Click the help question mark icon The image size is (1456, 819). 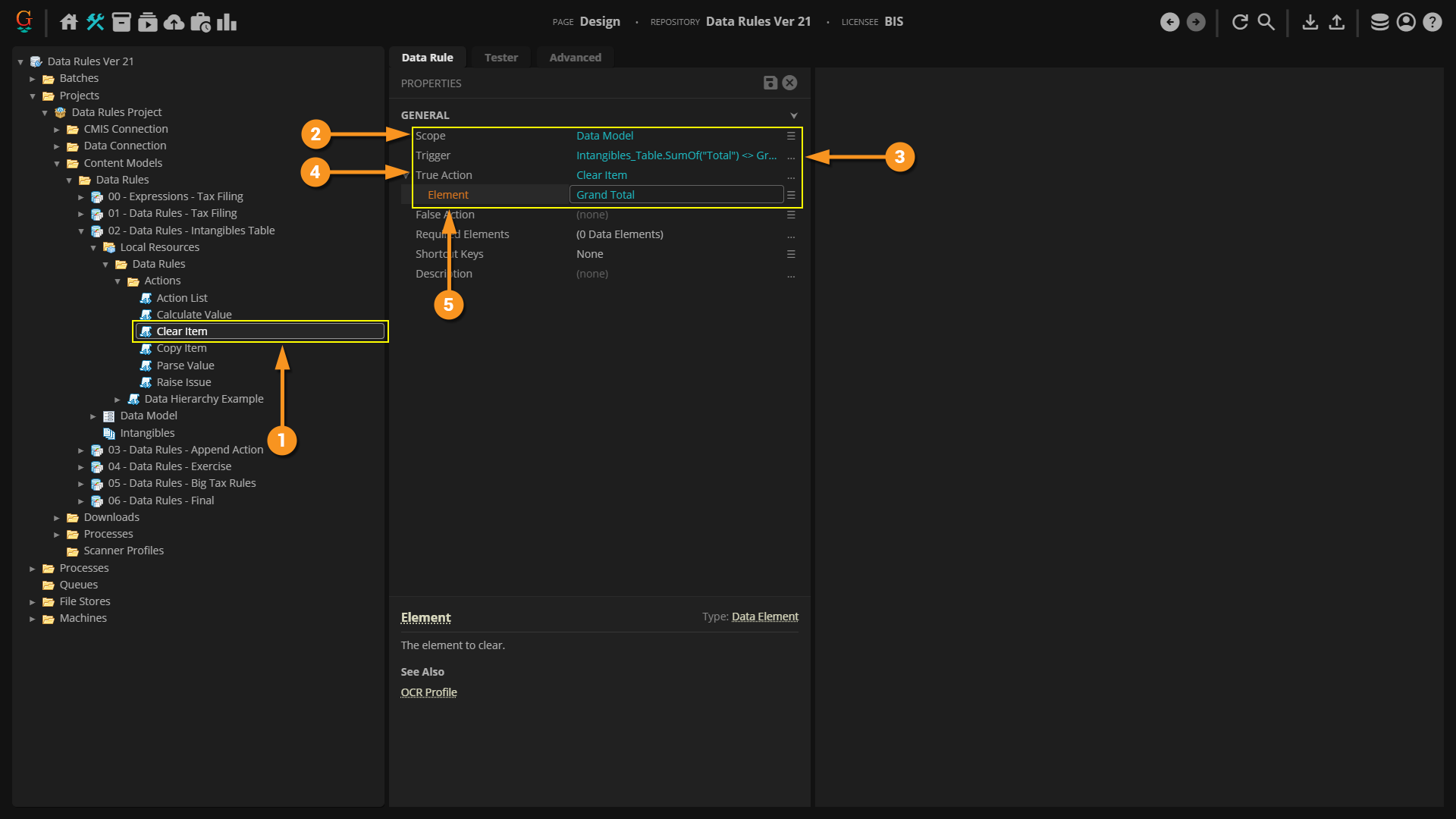click(x=1432, y=22)
